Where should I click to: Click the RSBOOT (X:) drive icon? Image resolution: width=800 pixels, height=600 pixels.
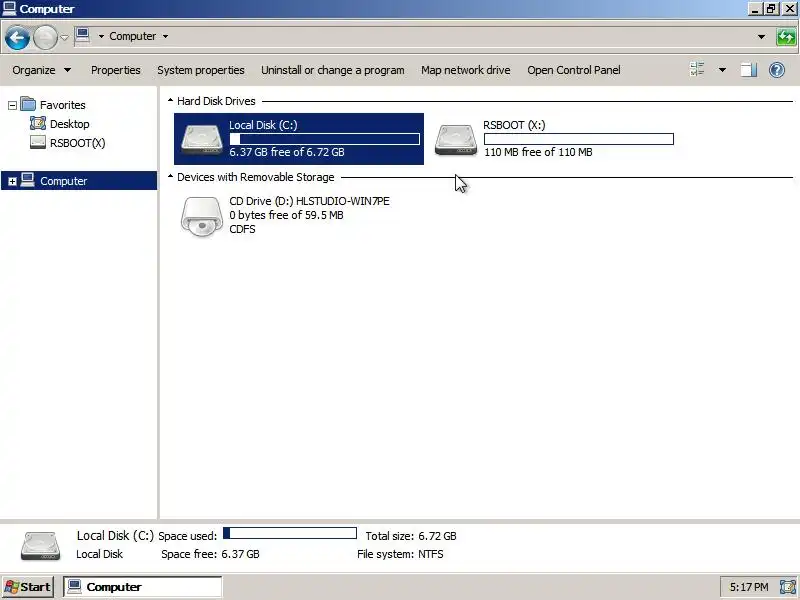coord(456,138)
